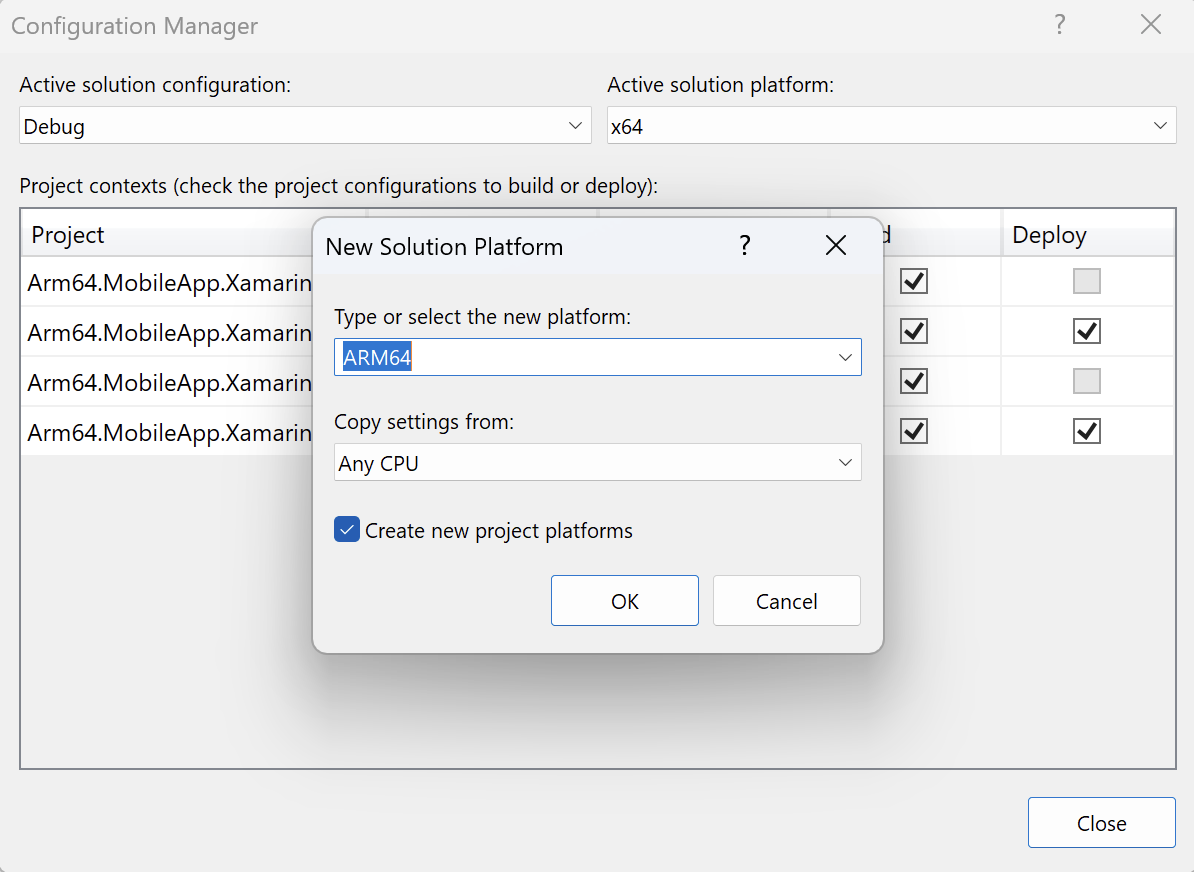Expand the ARM64 new platform dropdown arrow

click(845, 357)
